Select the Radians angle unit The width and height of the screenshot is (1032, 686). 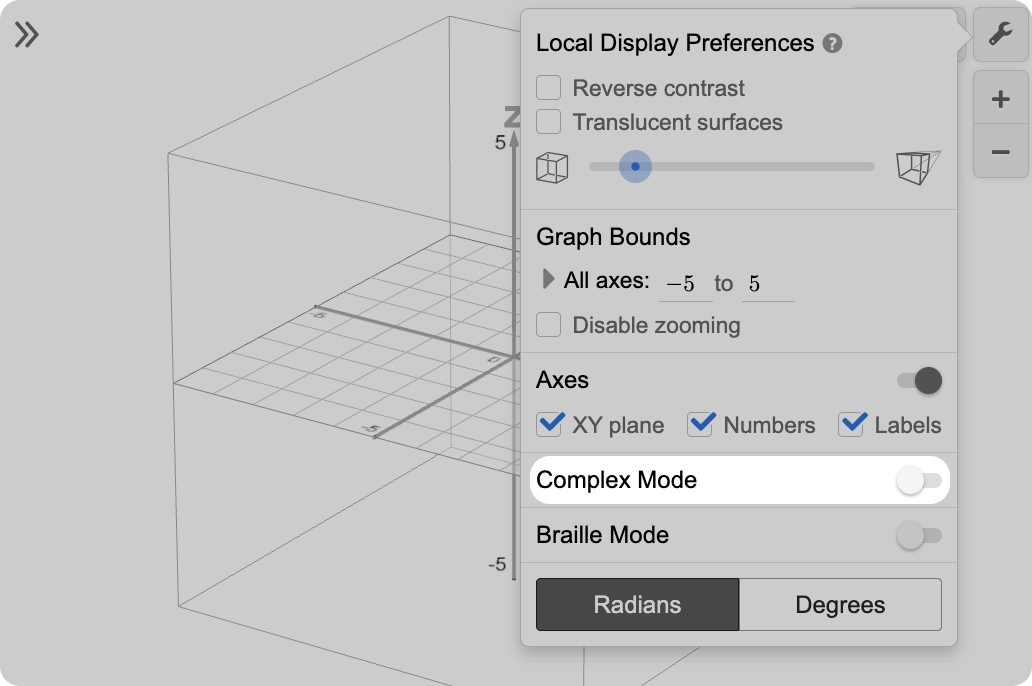pyautogui.click(x=637, y=605)
